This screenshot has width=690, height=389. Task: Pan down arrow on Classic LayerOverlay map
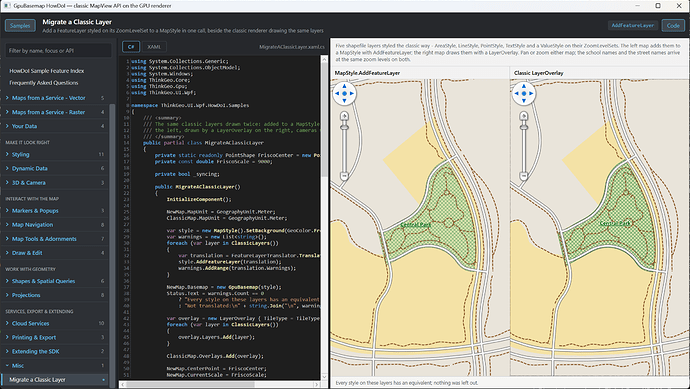tap(524, 101)
